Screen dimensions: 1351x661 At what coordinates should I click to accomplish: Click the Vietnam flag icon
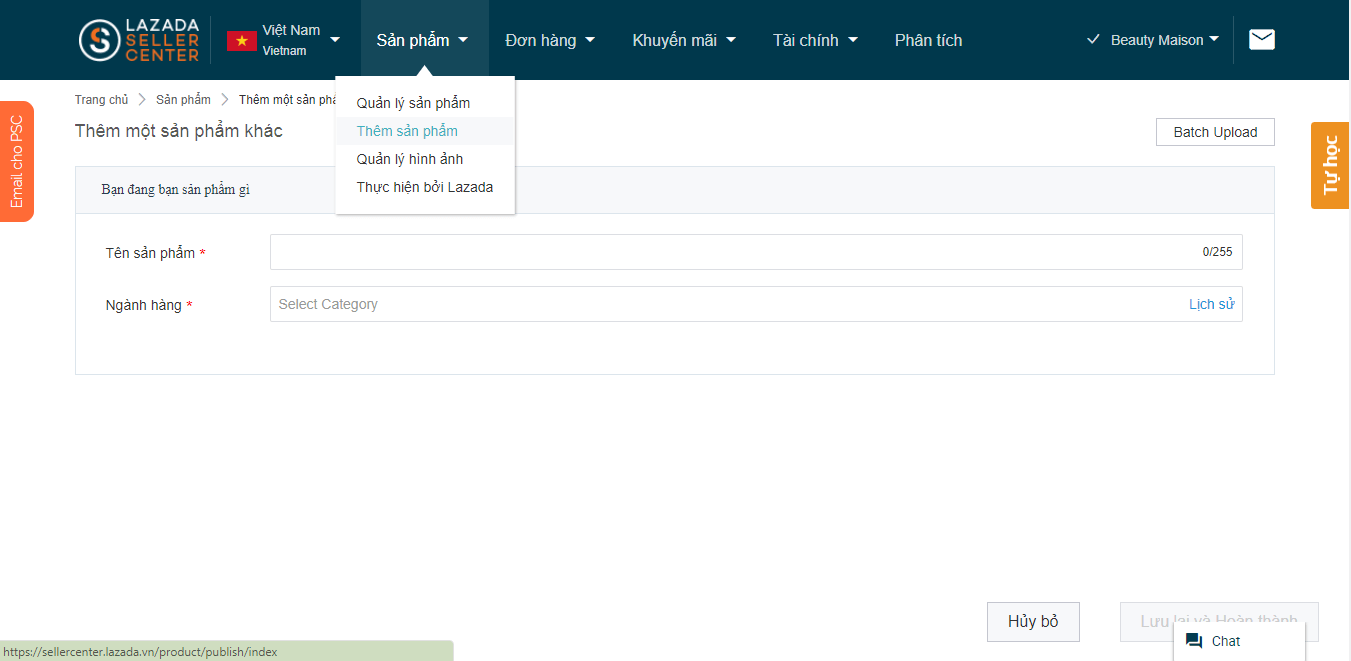[242, 41]
